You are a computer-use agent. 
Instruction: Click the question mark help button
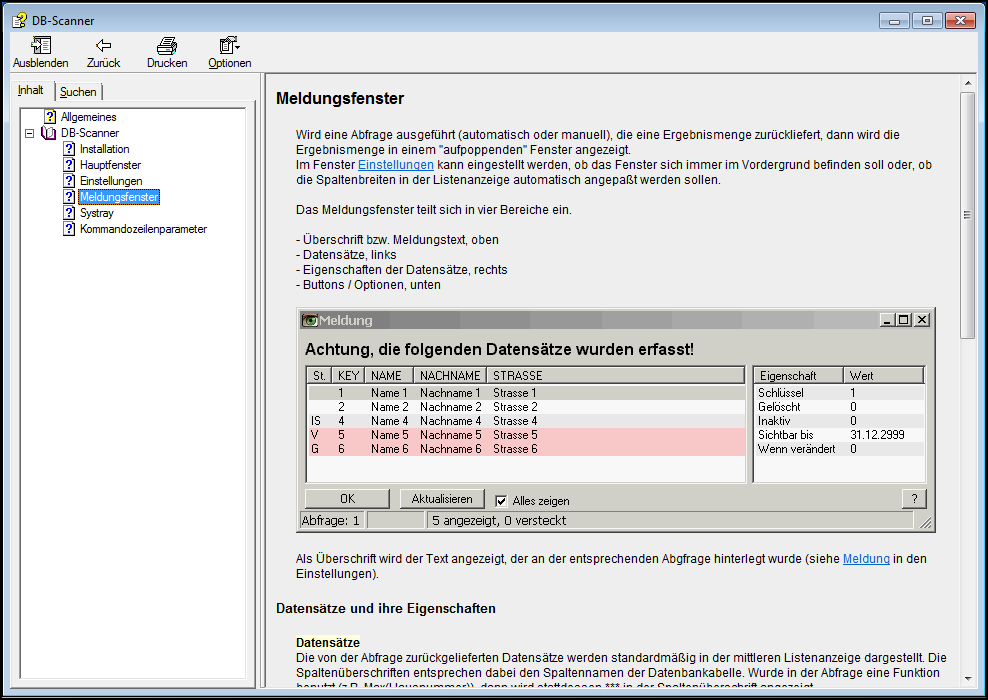tap(914, 499)
